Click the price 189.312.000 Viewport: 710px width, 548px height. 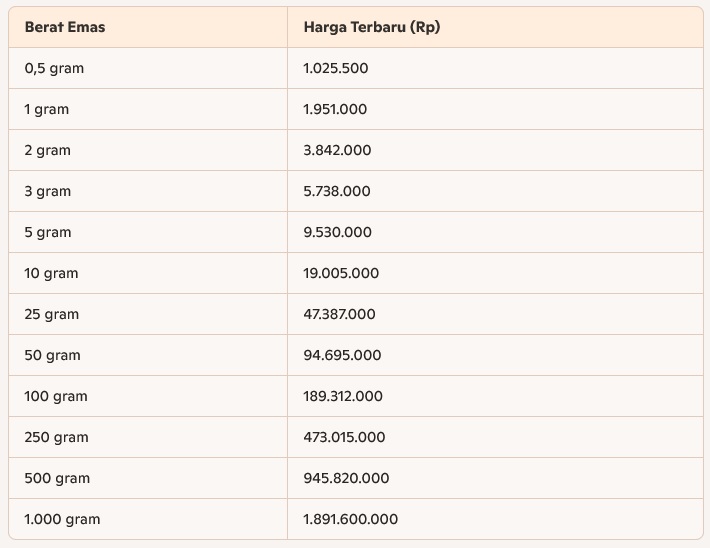[x=343, y=396]
